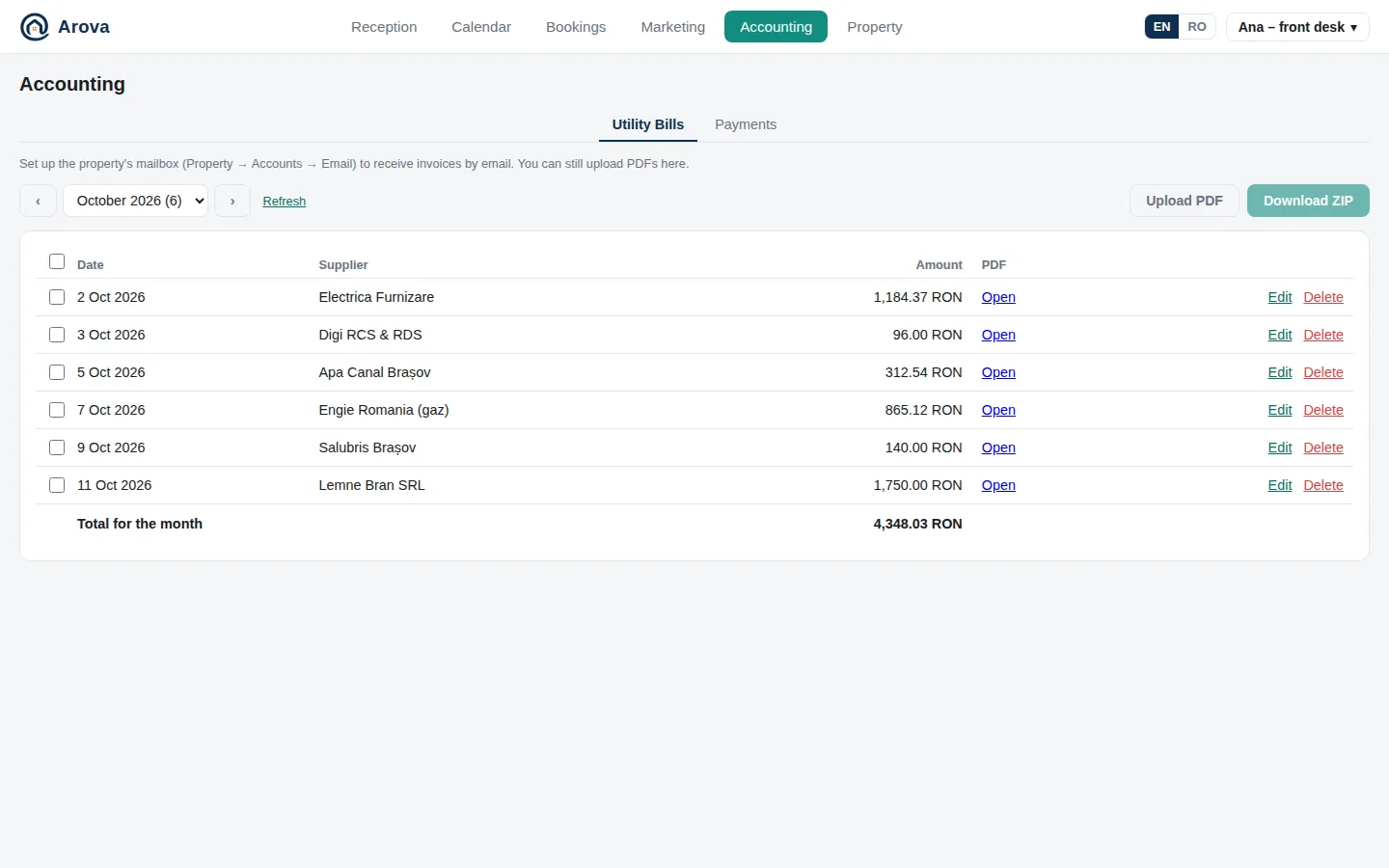Switch language to EN
The width and height of the screenshot is (1389, 868).
coord(1161,27)
